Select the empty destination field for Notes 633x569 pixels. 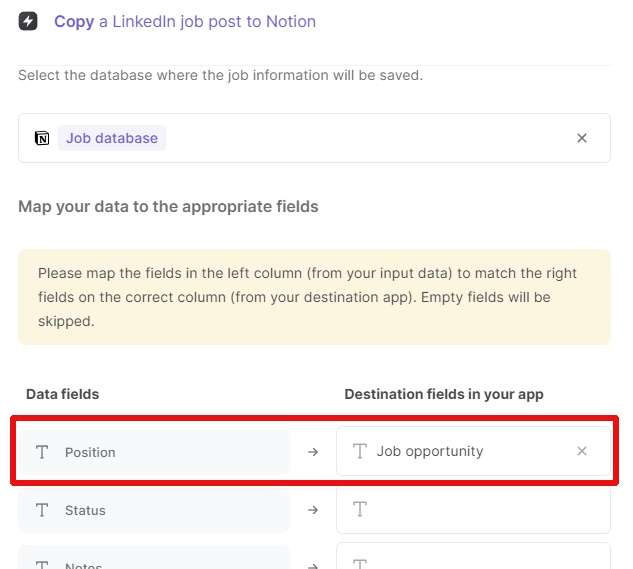[x=473, y=556]
